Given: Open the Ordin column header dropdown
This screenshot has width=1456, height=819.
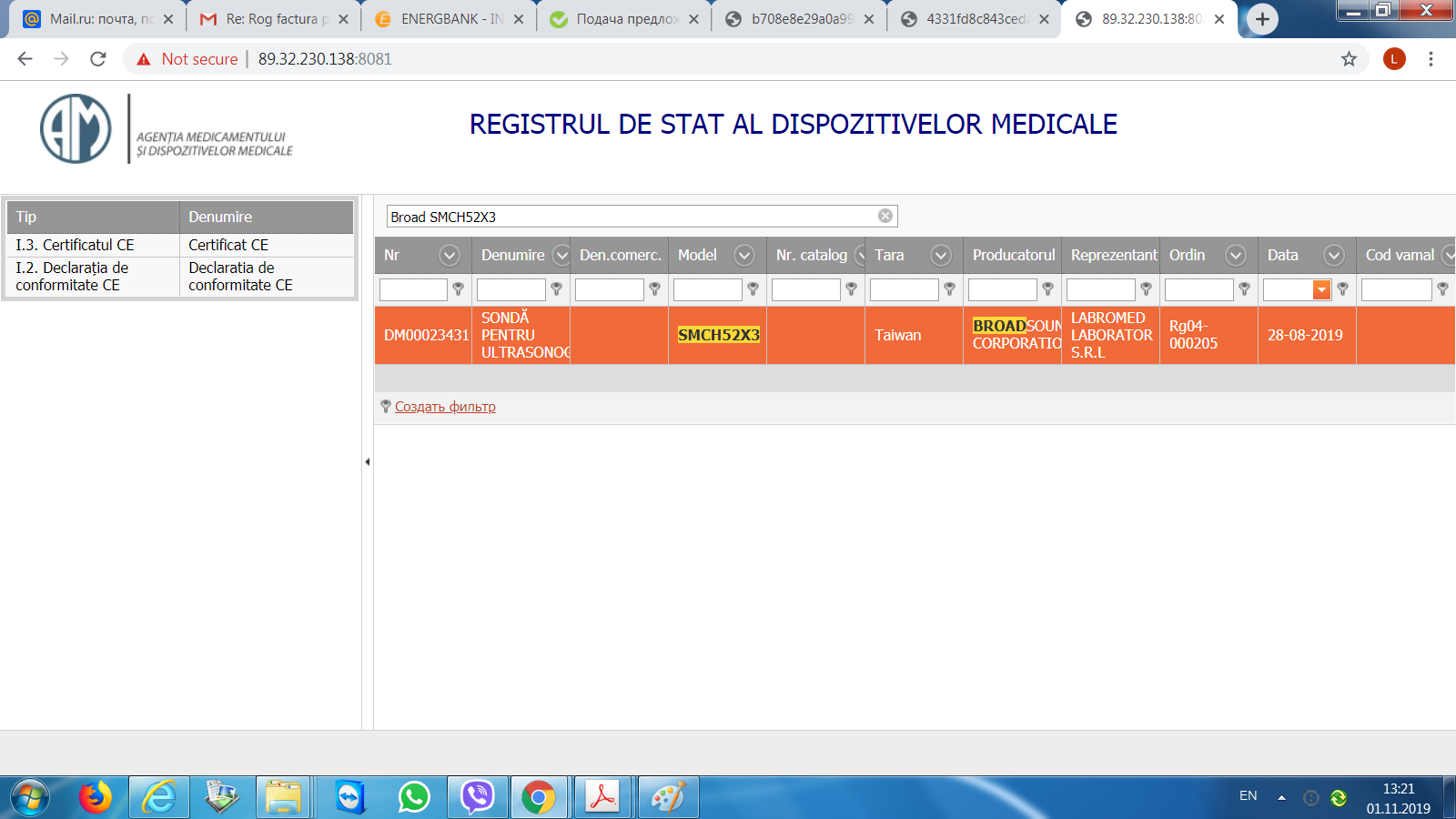Looking at the screenshot, I should 1236,256.
